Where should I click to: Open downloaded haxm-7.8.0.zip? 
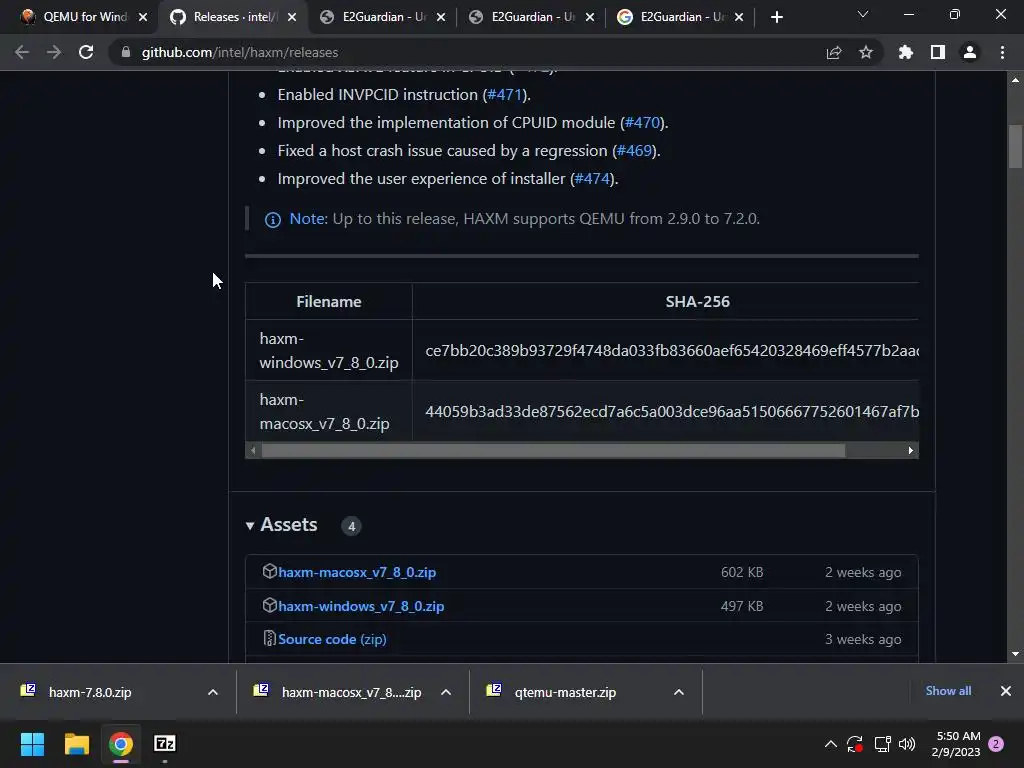[90, 692]
